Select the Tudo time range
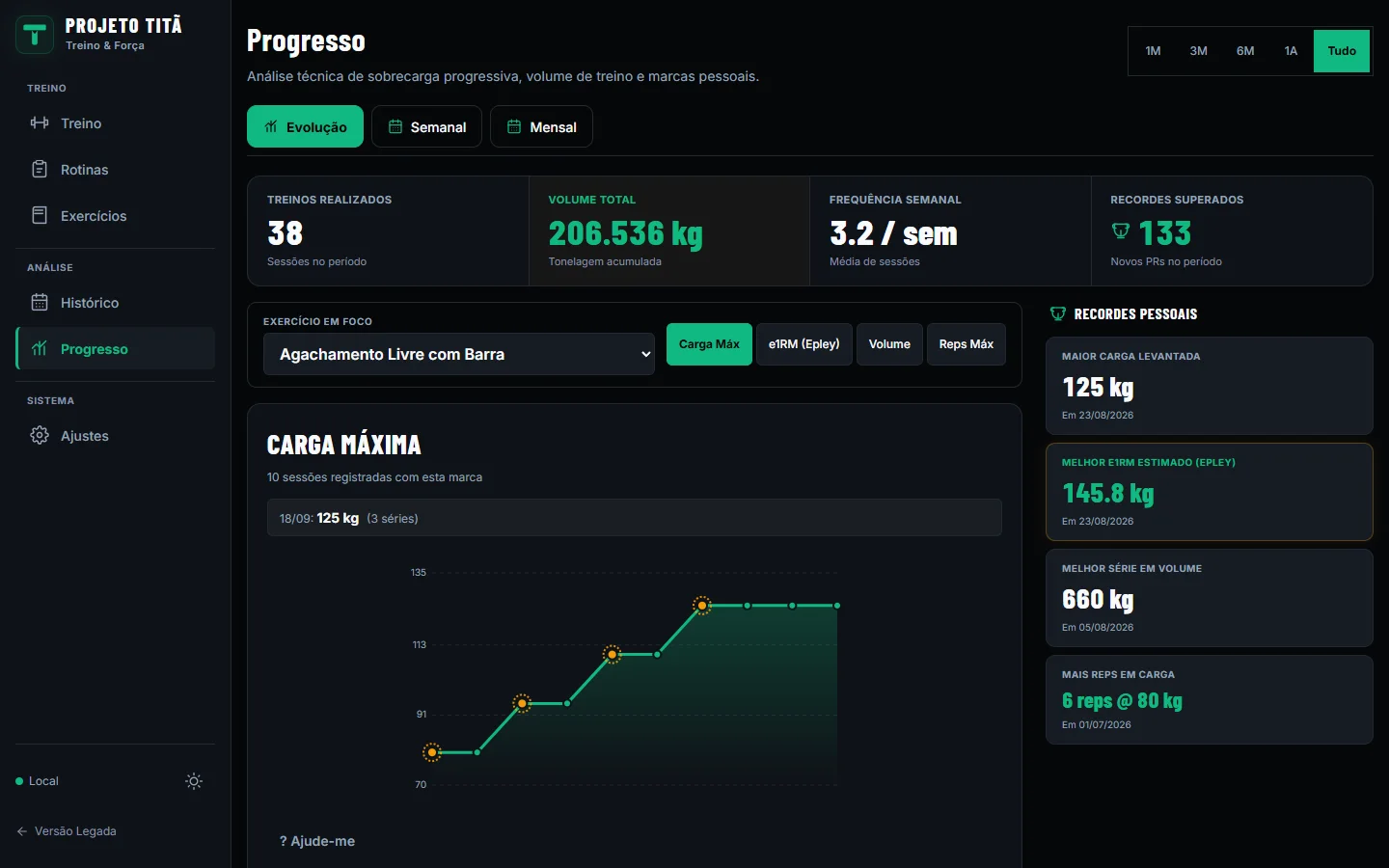 coord(1342,51)
